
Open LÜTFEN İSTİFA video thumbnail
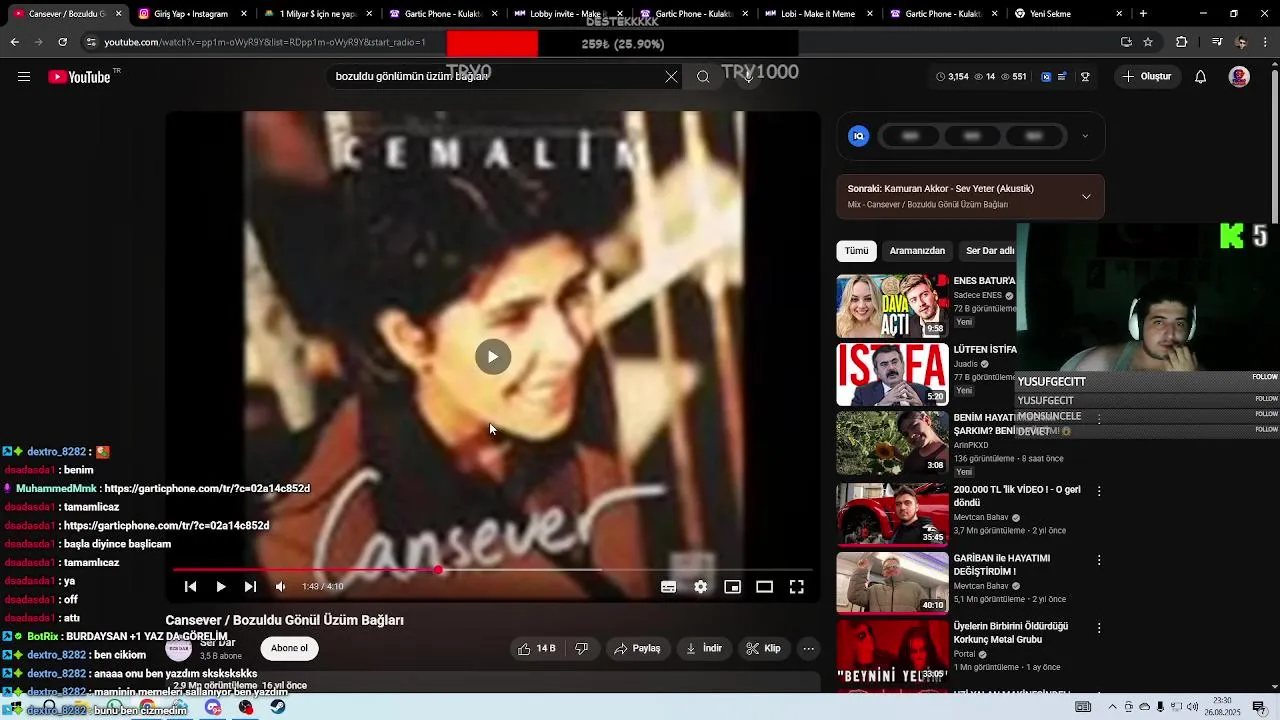[x=892, y=375]
